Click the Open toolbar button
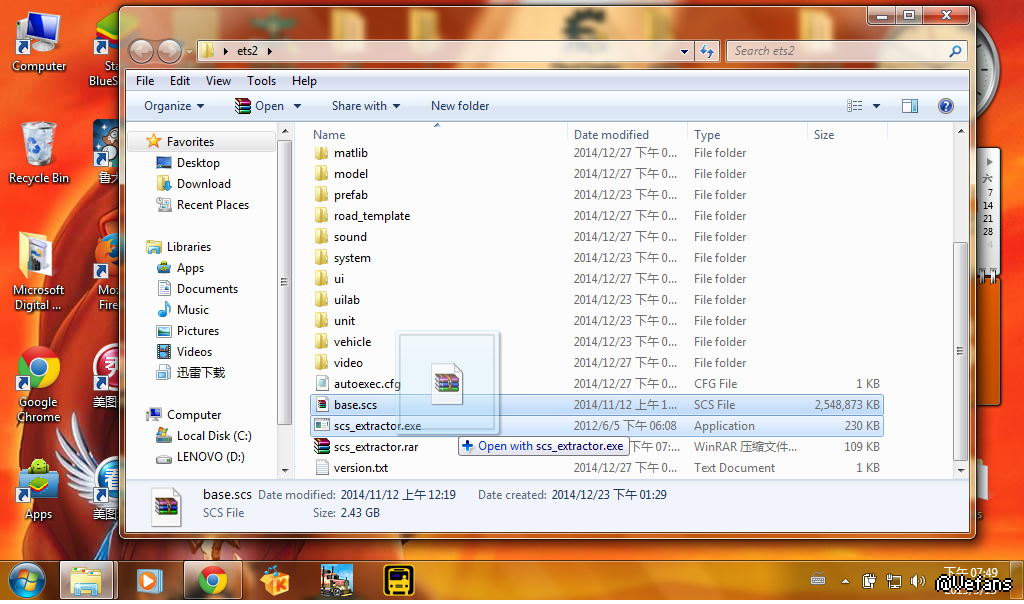Viewport: 1024px width, 604px height. point(259,106)
